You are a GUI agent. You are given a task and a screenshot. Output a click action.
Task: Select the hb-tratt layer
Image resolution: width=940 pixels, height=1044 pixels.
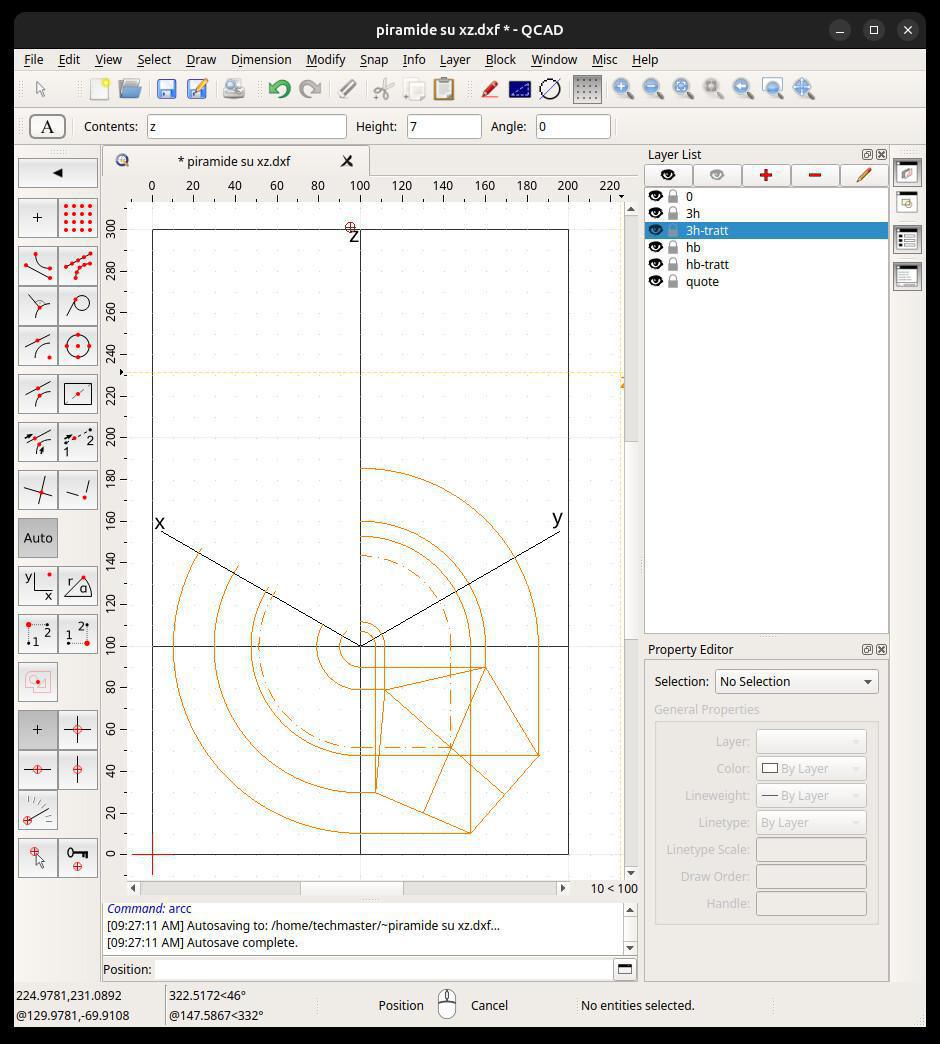point(707,264)
